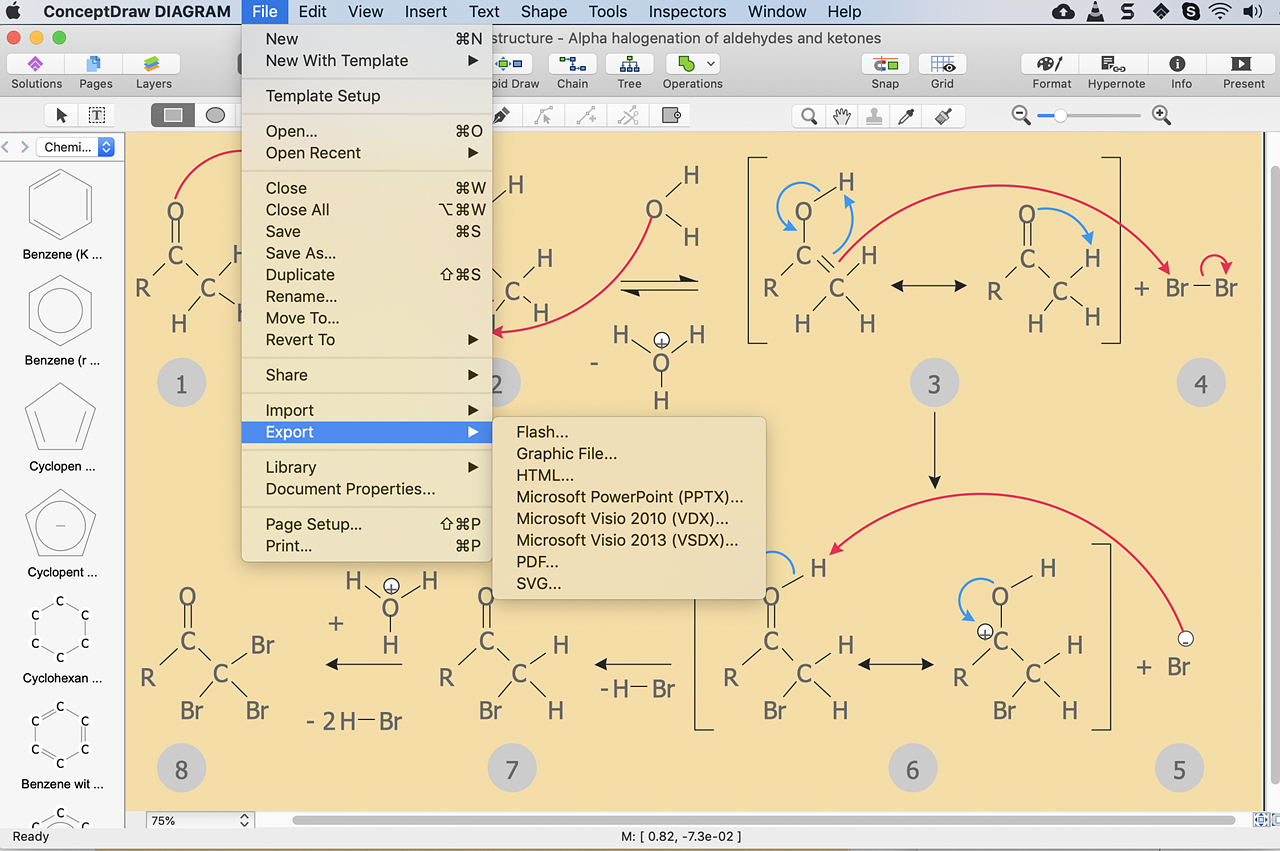Select the eyedropper tool
Screen dimensions: 1280x851
coord(907,116)
